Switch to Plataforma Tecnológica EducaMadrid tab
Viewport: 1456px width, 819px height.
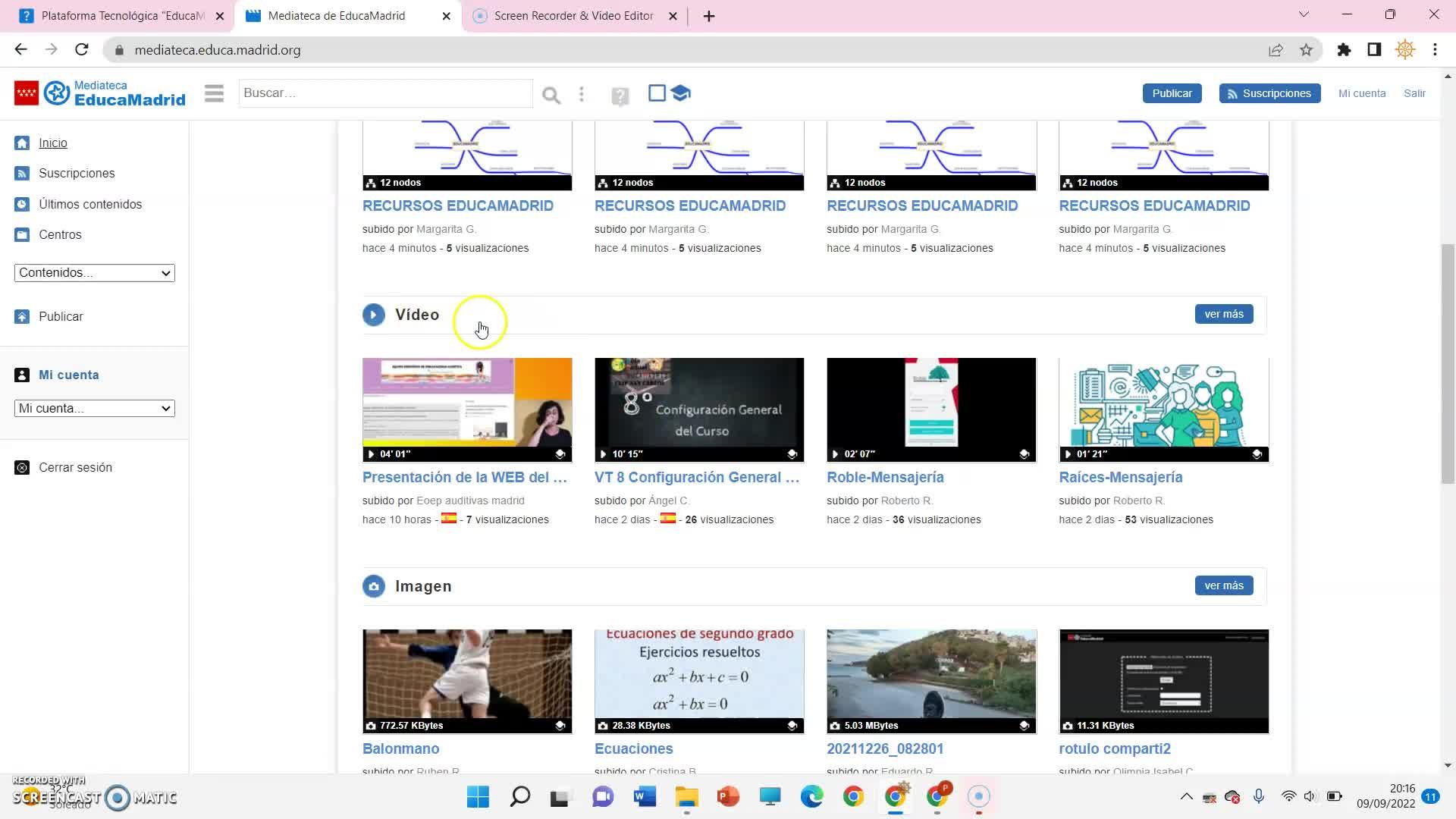pos(121,16)
